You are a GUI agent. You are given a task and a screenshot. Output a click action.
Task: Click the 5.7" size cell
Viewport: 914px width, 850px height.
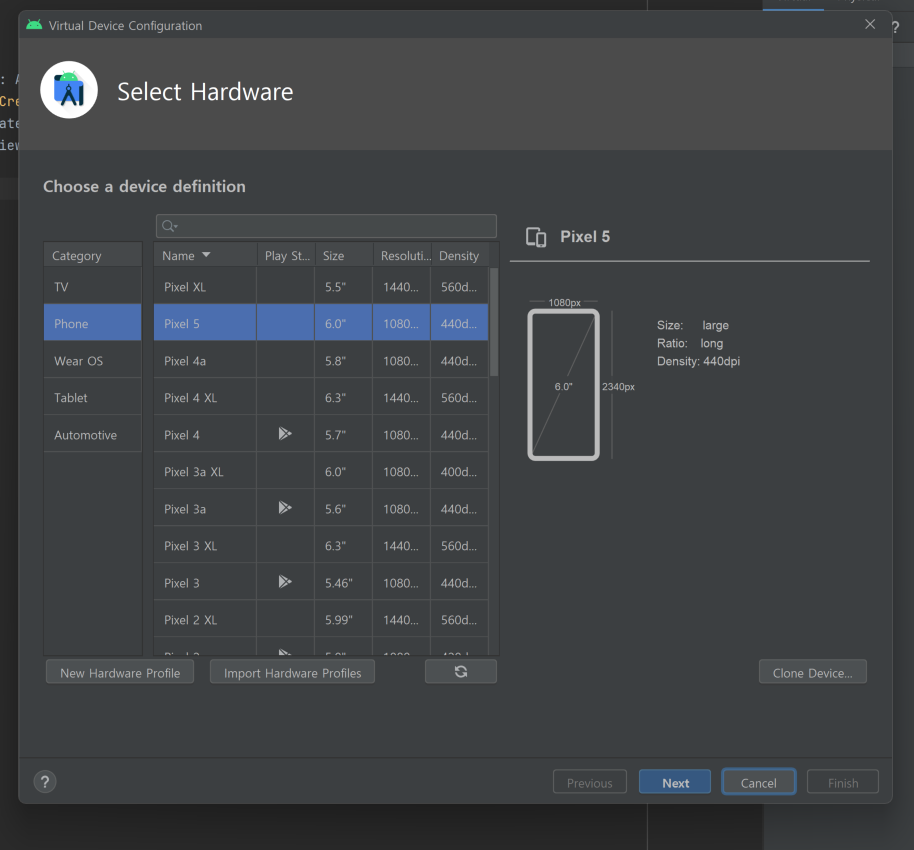pyautogui.click(x=343, y=435)
